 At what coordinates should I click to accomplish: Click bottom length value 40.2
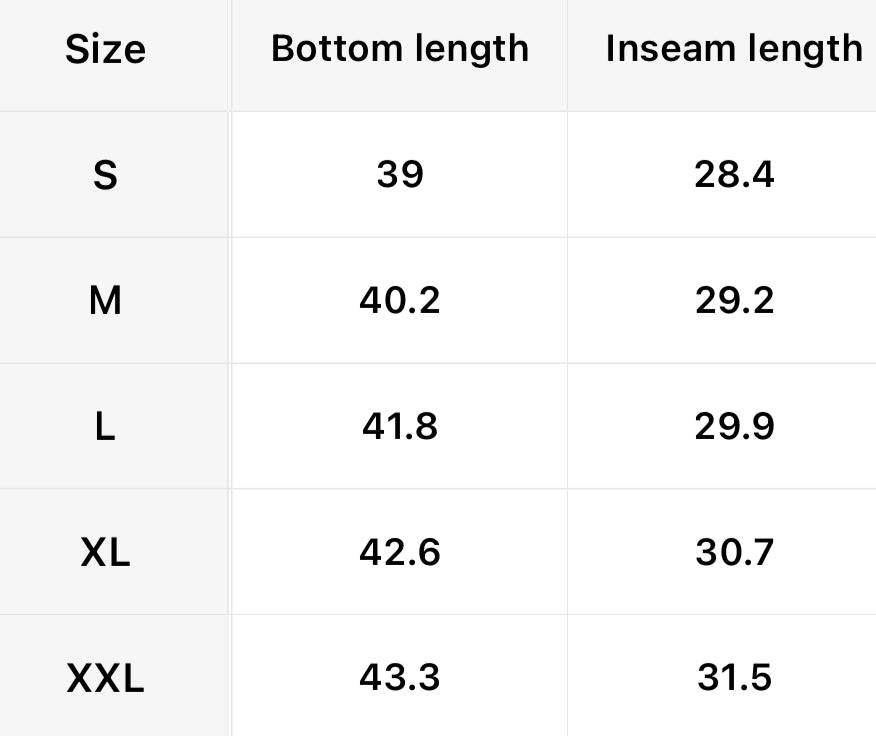click(x=400, y=300)
